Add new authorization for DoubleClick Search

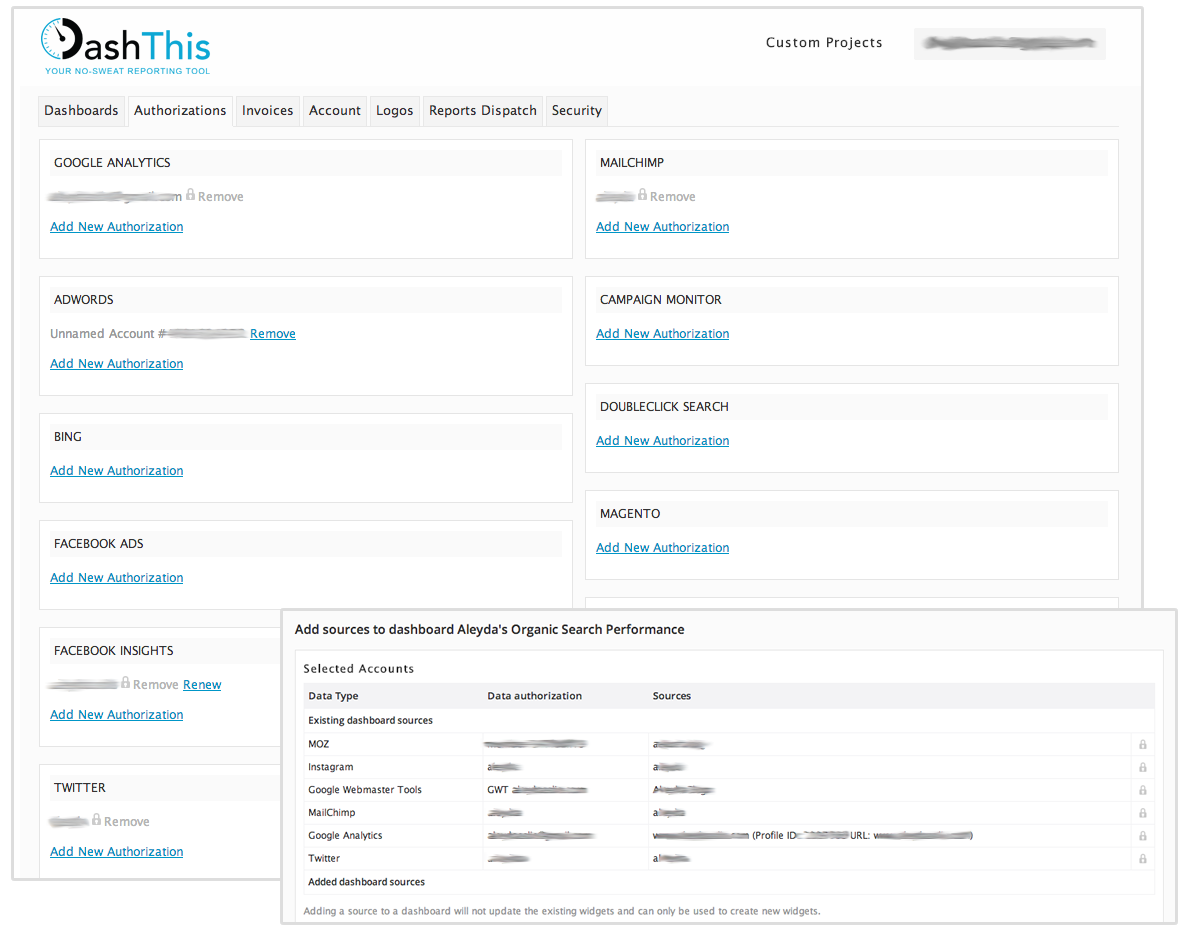tap(662, 441)
